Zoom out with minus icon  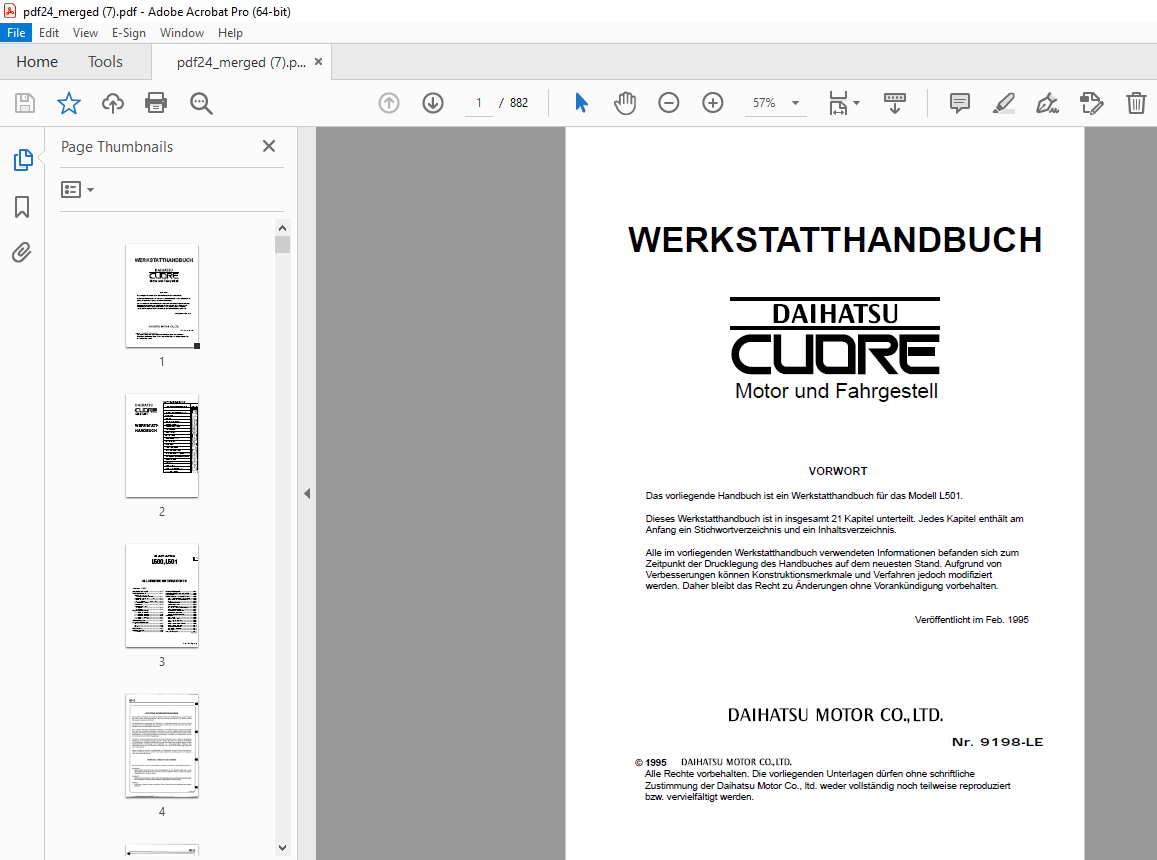pyautogui.click(x=669, y=103)
